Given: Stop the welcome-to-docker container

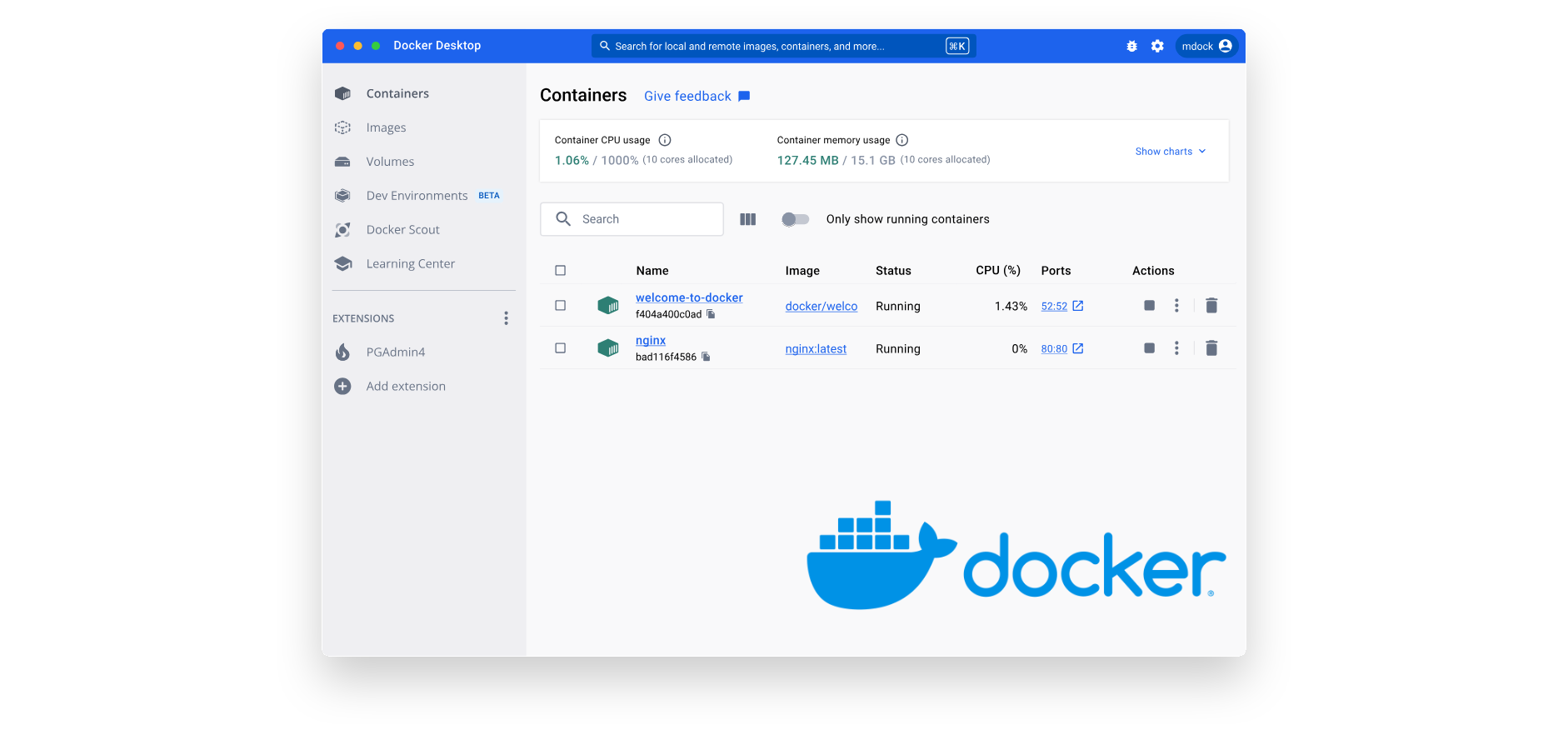Looking at the screenshot, I should tap(1149, 306).
